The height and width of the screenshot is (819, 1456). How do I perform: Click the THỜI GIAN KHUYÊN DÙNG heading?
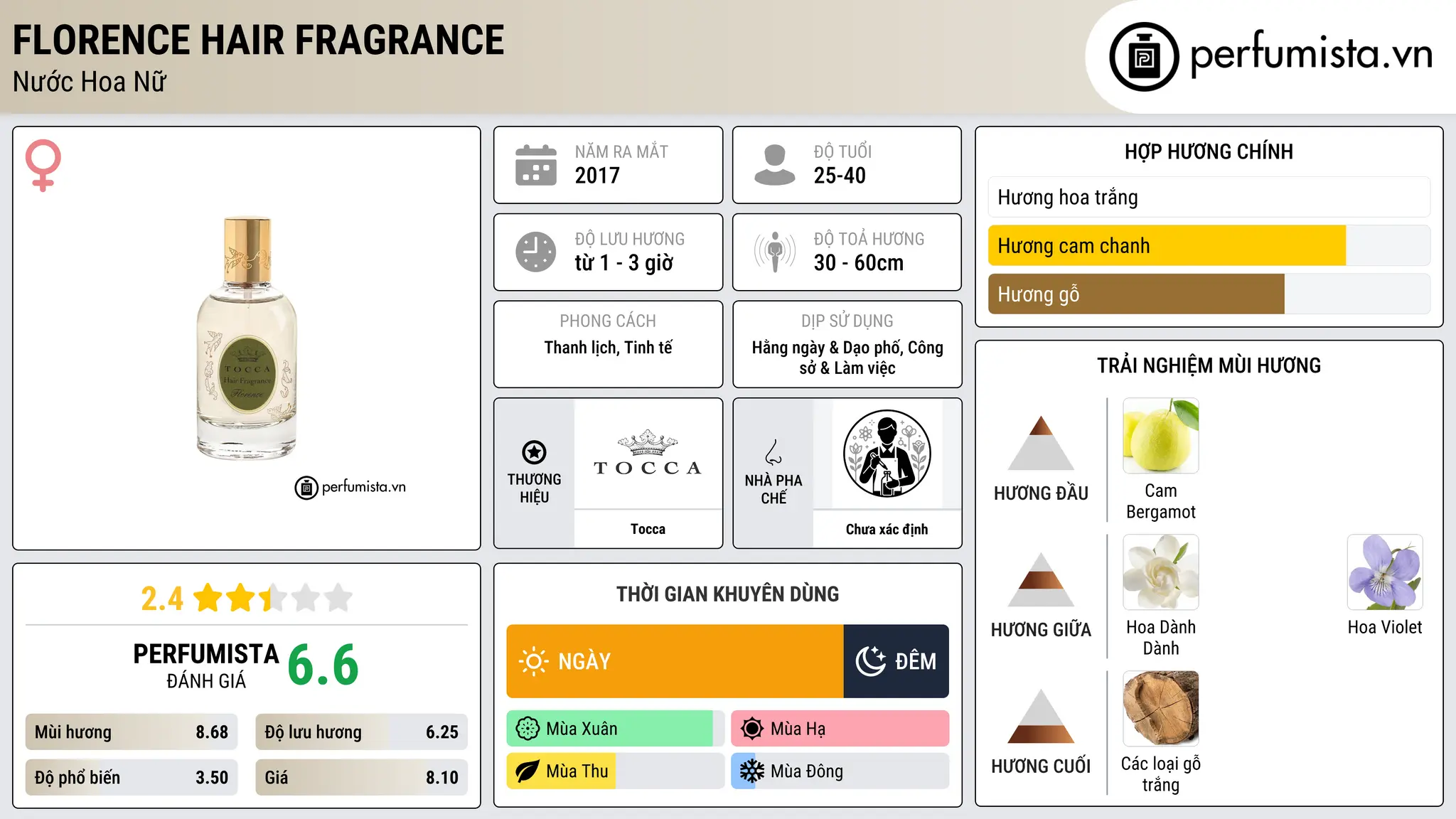727,594
